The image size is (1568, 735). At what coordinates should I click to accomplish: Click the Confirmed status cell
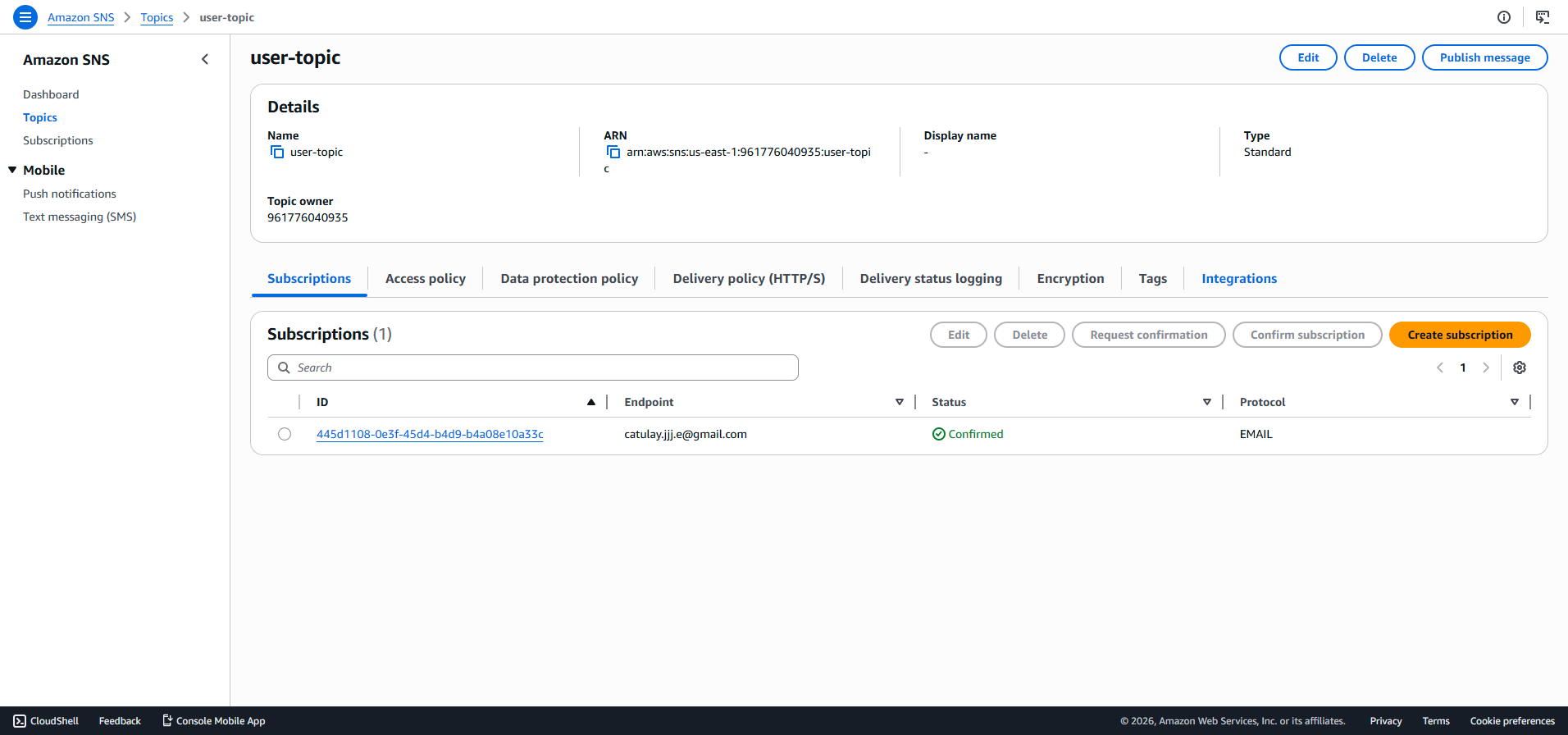click(x=968, y=434)
